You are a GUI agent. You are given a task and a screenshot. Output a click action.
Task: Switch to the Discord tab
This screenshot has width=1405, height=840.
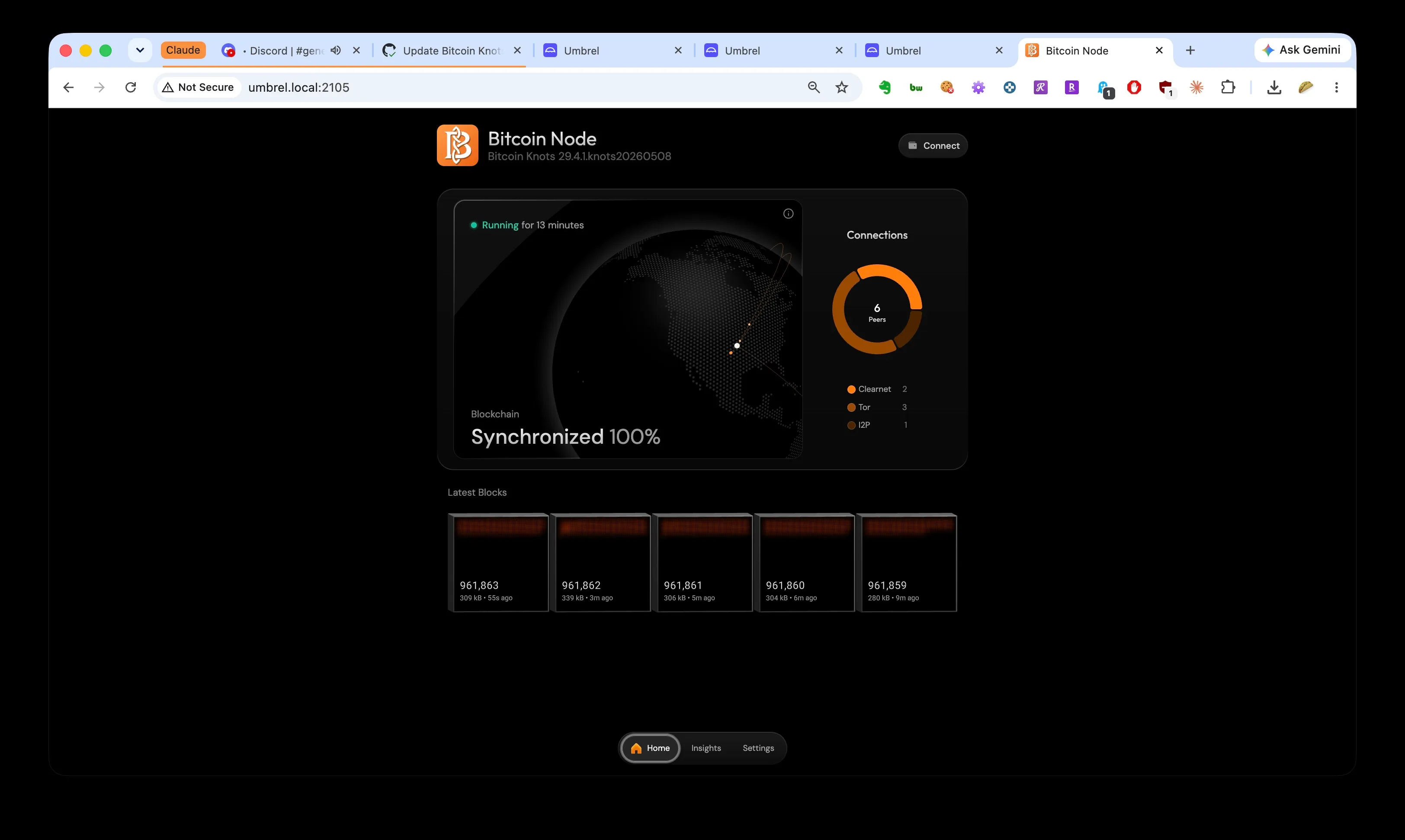(x=283, y=50)
